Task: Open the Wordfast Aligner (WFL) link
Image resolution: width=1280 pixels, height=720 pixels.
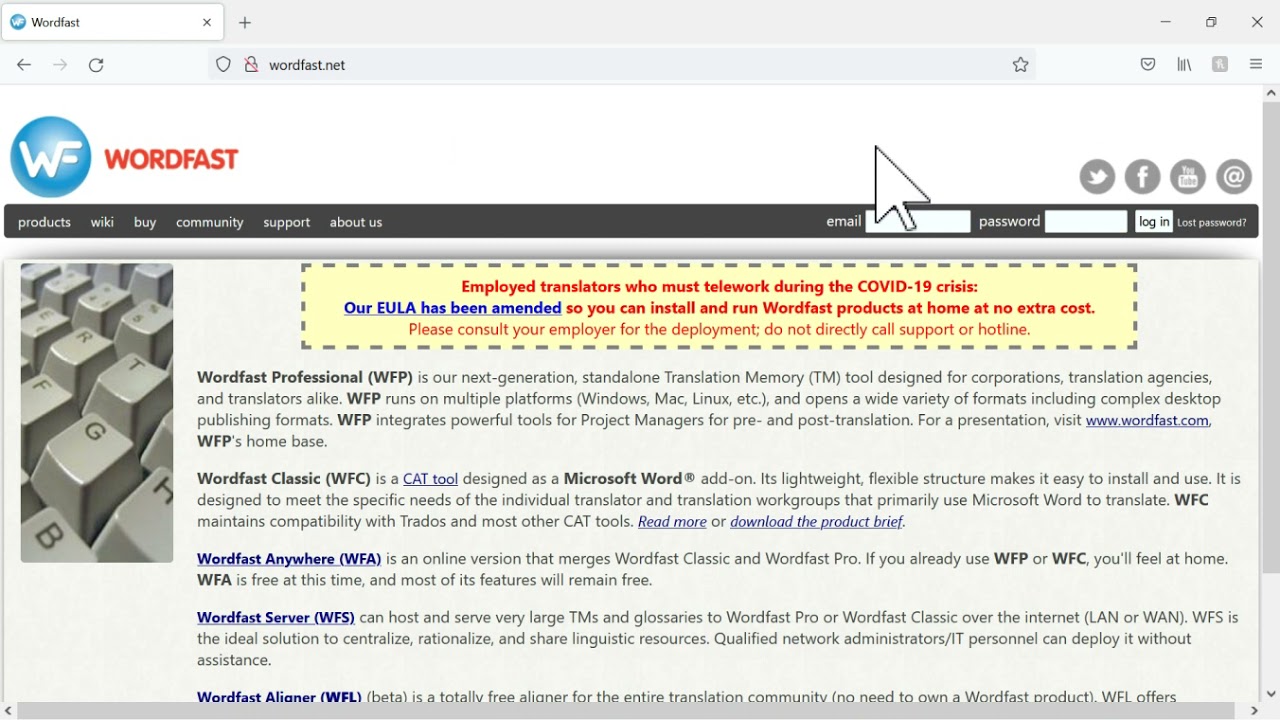Action: pyautogui.click(x=279, y=696)
